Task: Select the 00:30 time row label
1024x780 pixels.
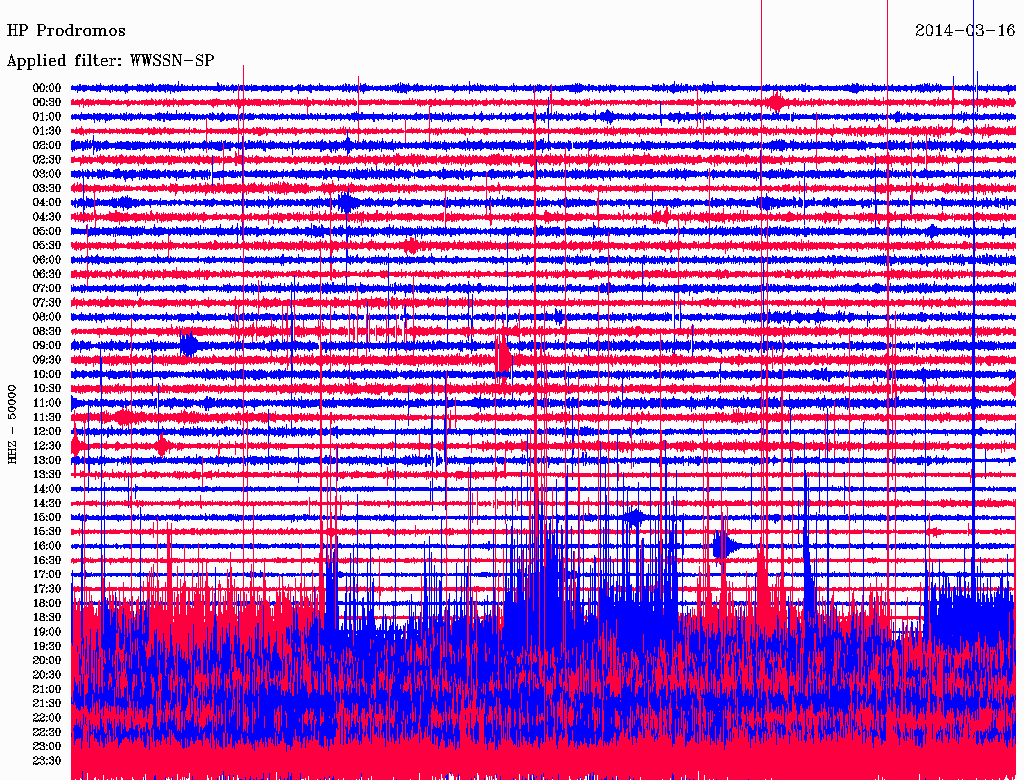Action: pyautogui.click(x=47, y=102)
